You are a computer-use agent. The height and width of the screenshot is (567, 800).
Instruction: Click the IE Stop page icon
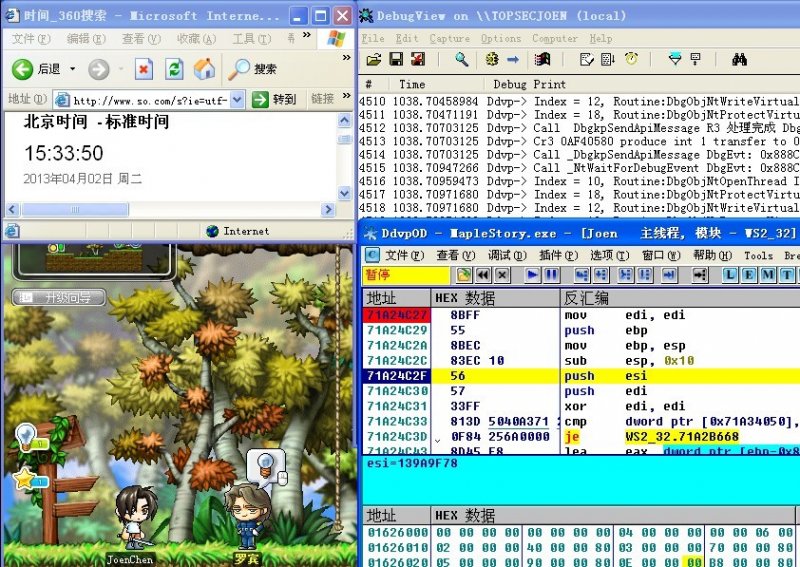point(144,69)
